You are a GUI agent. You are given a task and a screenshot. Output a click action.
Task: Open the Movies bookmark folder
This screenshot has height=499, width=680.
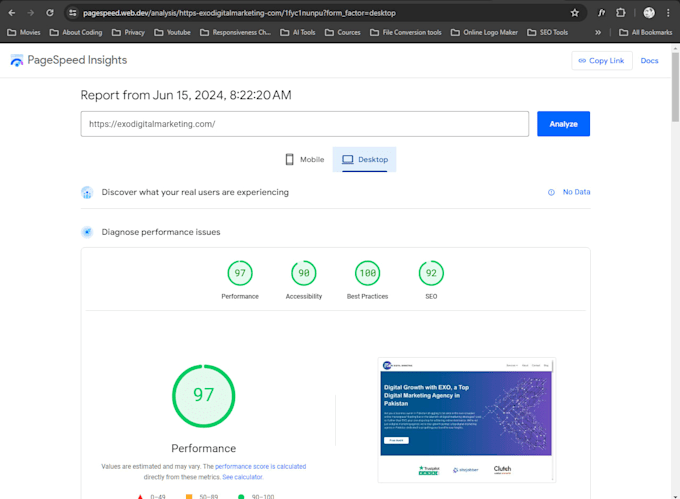point(24,33)
